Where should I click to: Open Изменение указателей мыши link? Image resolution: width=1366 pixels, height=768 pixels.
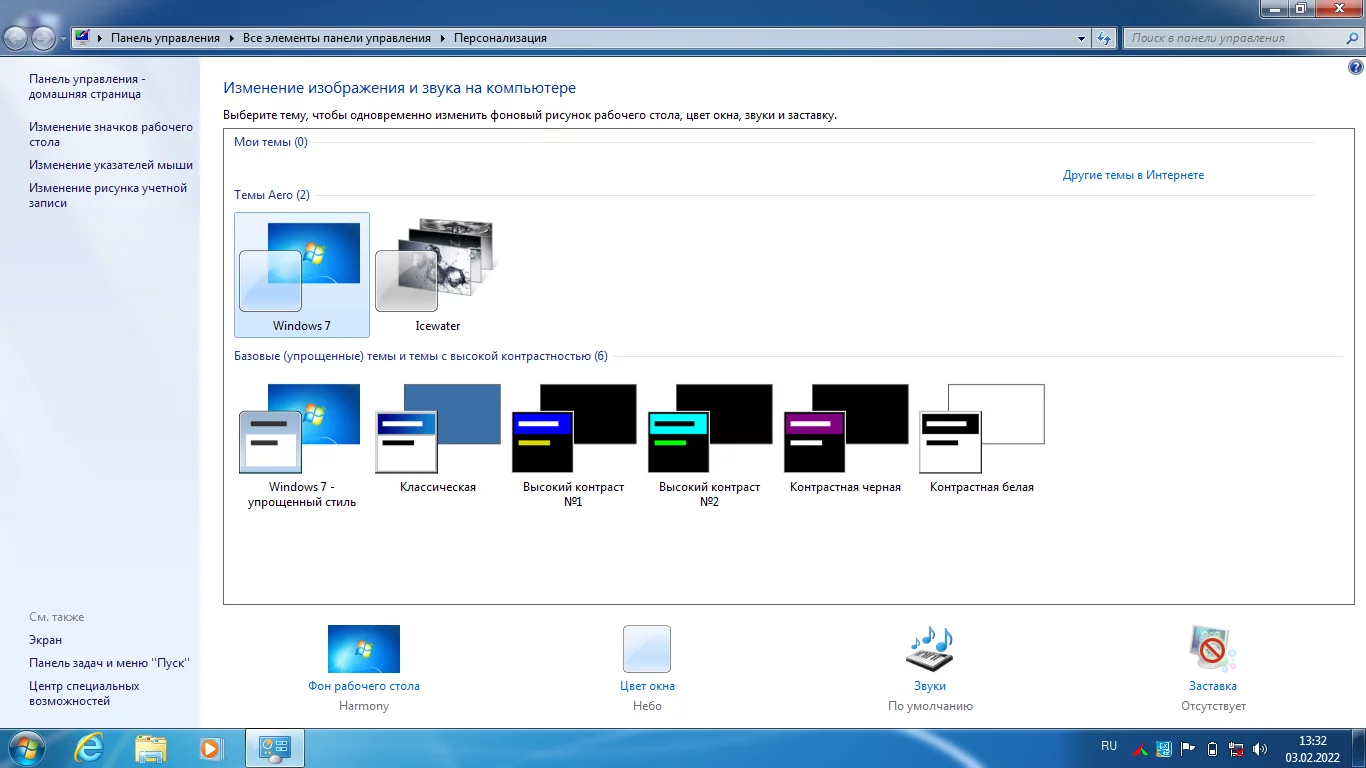(111, 165)
